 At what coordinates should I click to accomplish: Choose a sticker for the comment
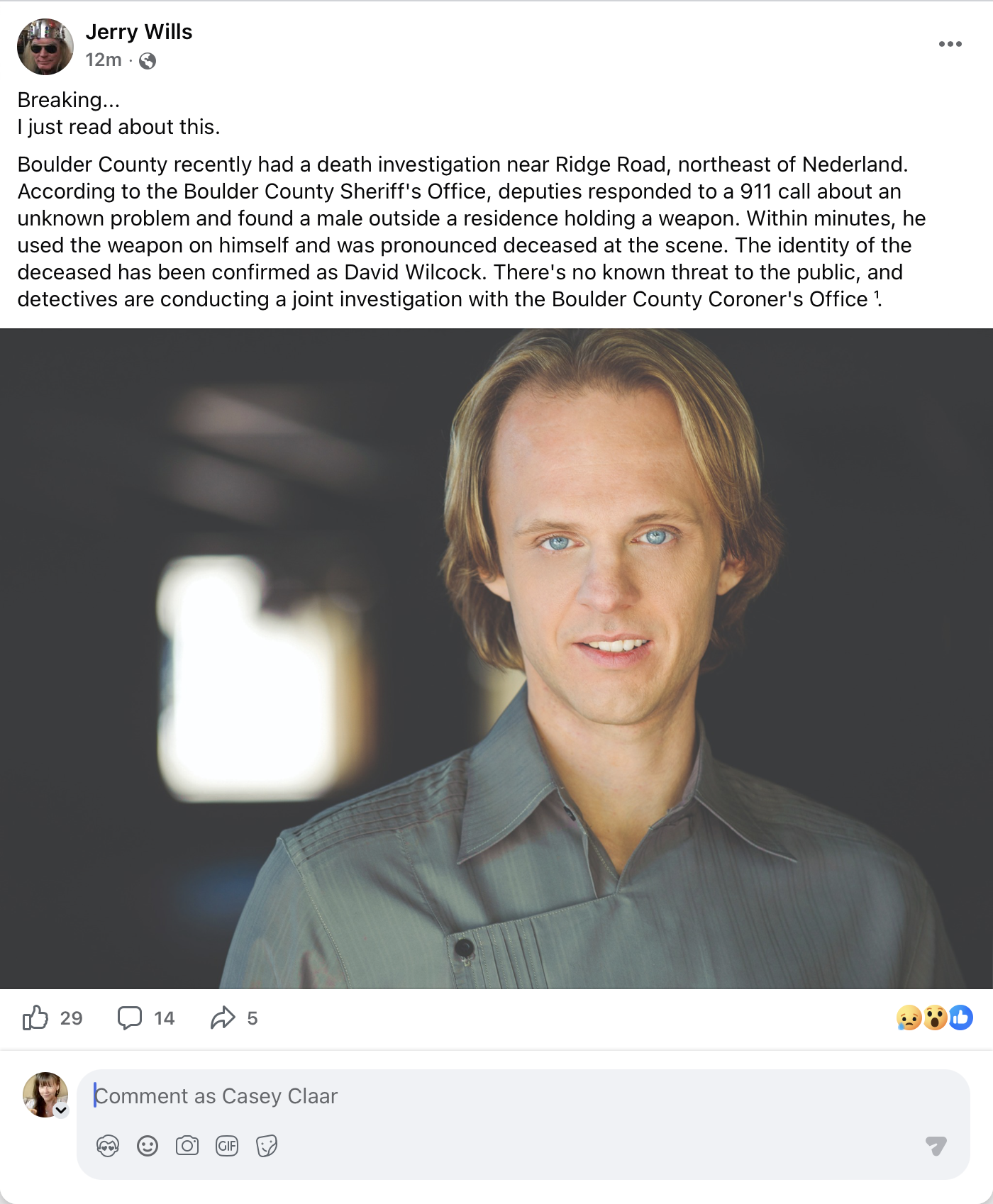tap(267, 1146)
